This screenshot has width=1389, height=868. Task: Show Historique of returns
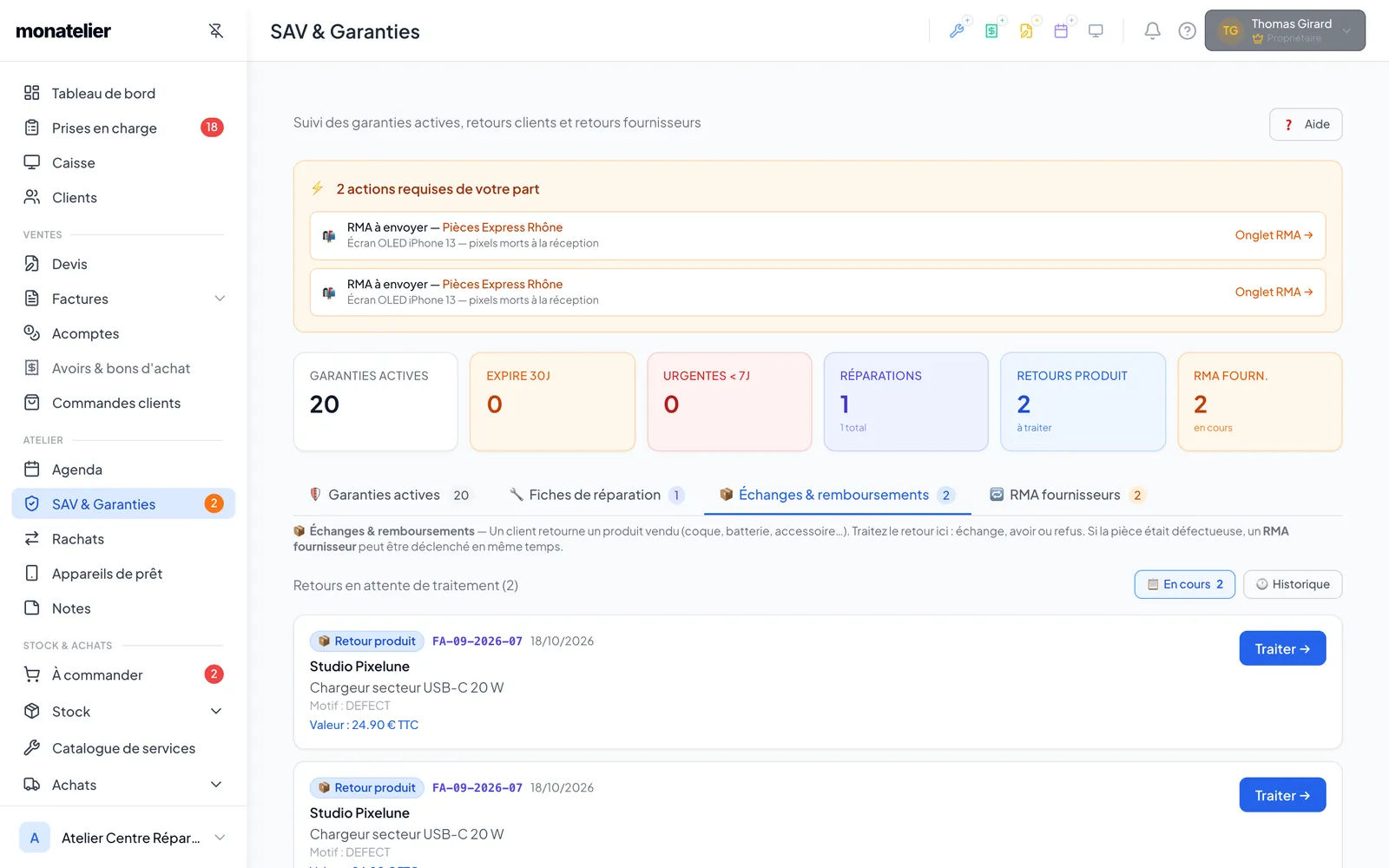tap(1293, 584)
